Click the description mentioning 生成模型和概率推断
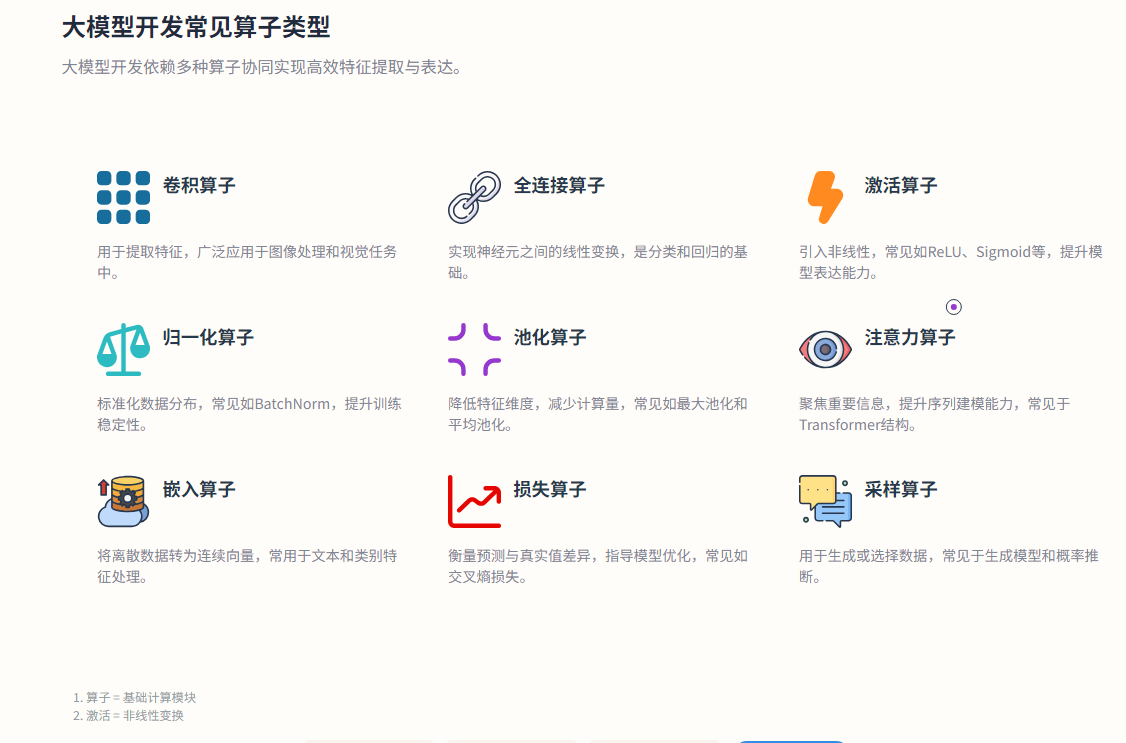Viewport: 1126px width, 743px height. point(949,566)
